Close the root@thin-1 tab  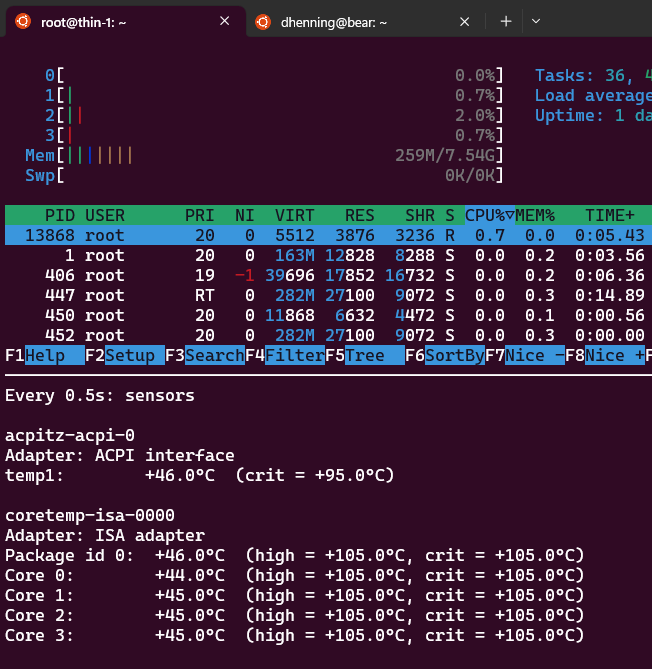coord(225,21)
